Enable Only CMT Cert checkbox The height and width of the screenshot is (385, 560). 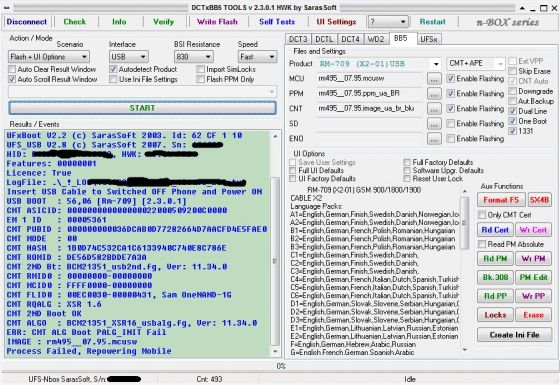click(482, 215)
